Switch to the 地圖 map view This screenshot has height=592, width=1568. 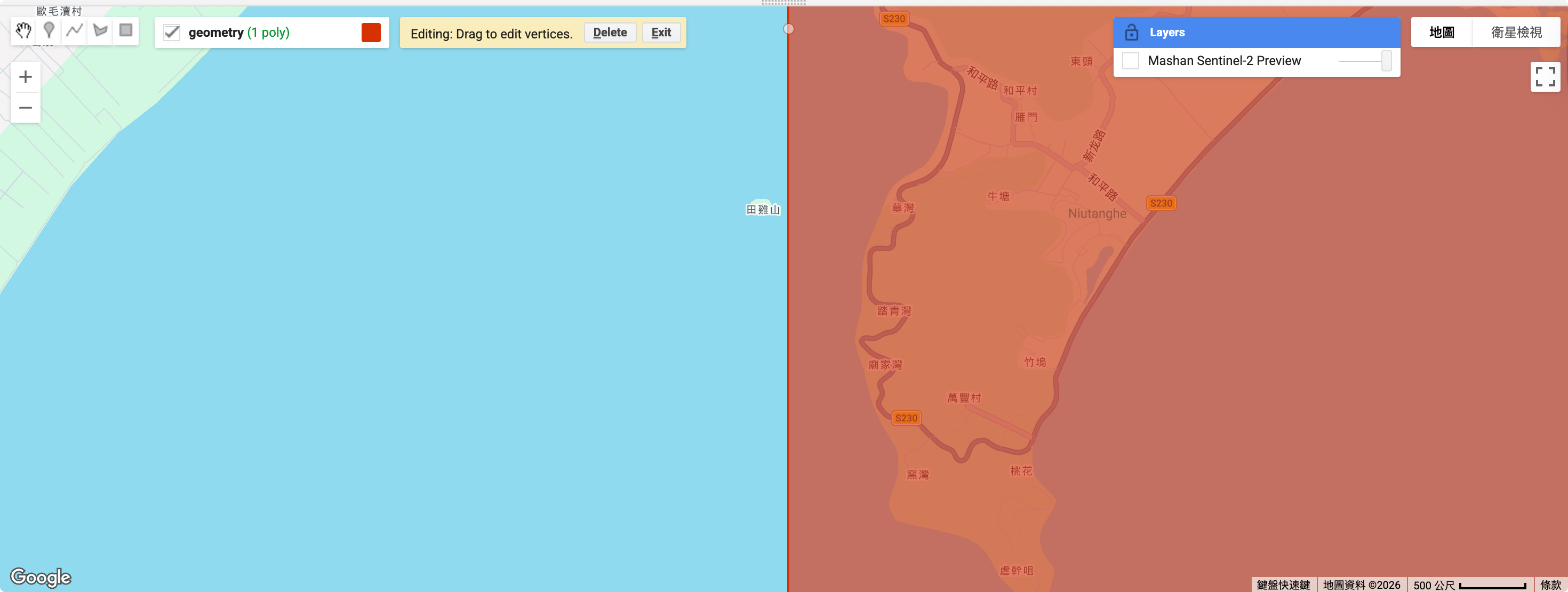[x=1442, y=32]
